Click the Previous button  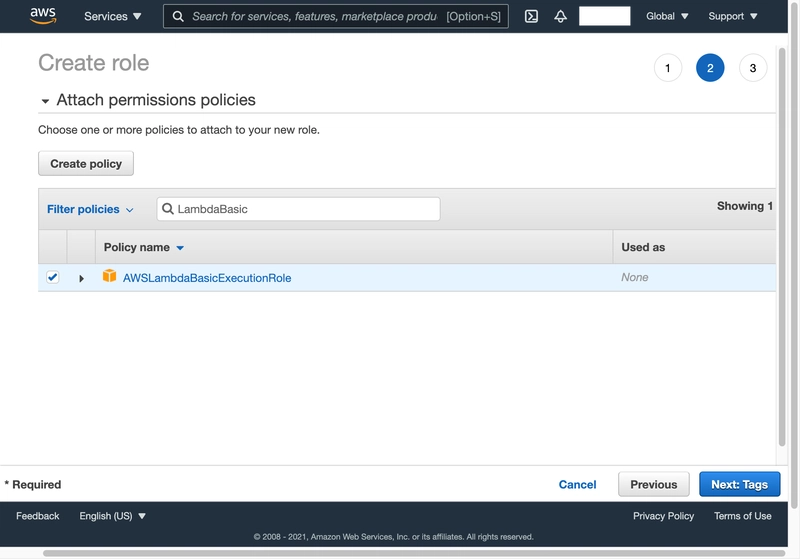[654, 484]
